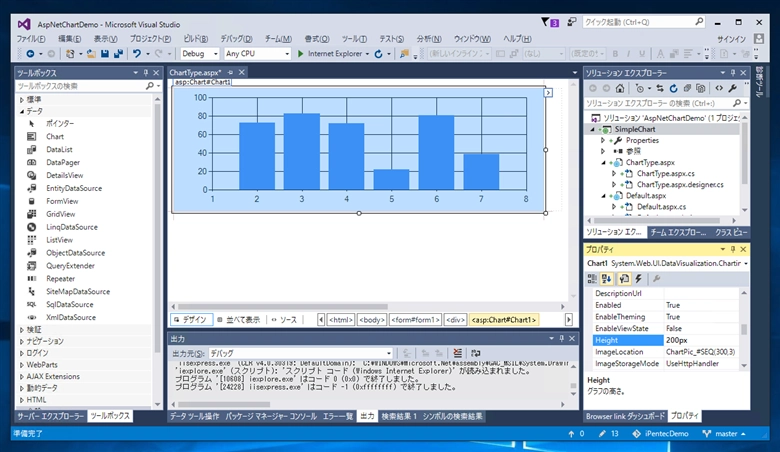780x452 pixels.
Task: Open the ビルド(B) menu
Action: [x=195, y=39]
